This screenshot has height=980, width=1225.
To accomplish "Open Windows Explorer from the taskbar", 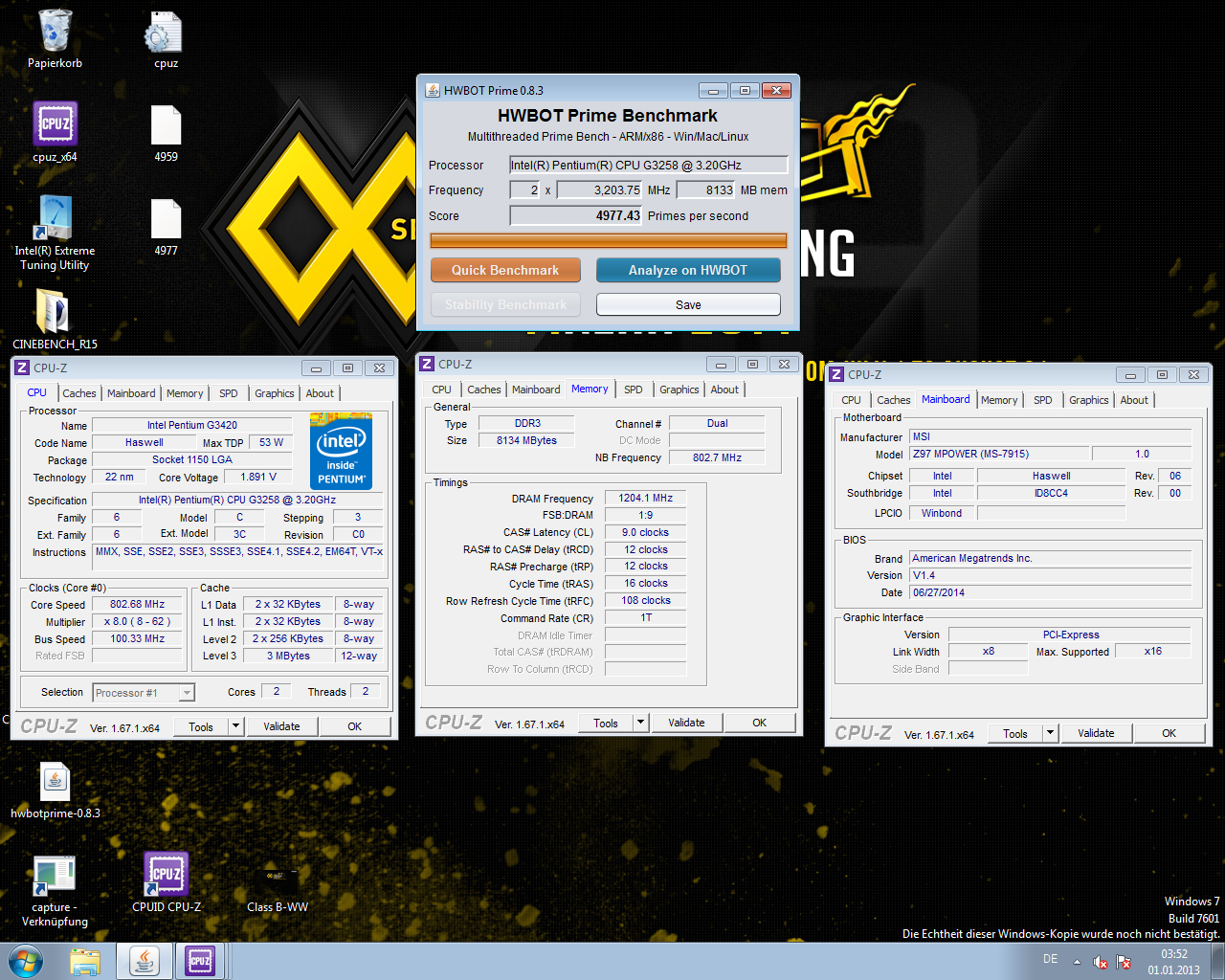I will point(85,961).
